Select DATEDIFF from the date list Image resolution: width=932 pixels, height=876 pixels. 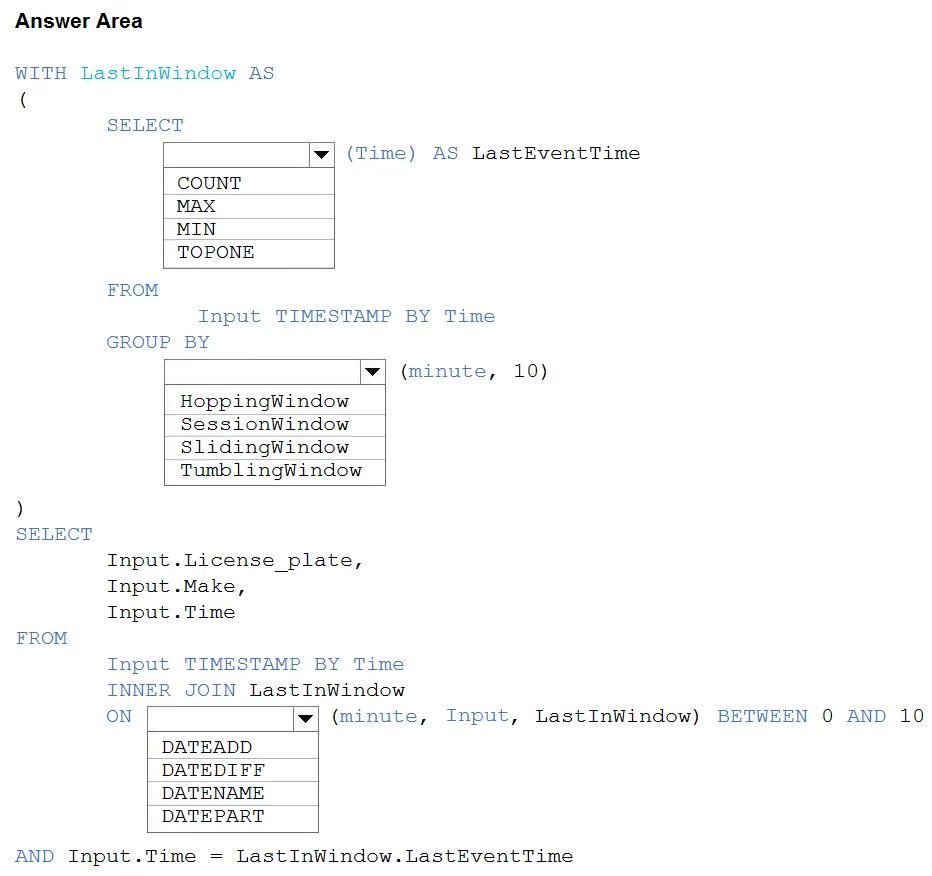tap(233, 770)
